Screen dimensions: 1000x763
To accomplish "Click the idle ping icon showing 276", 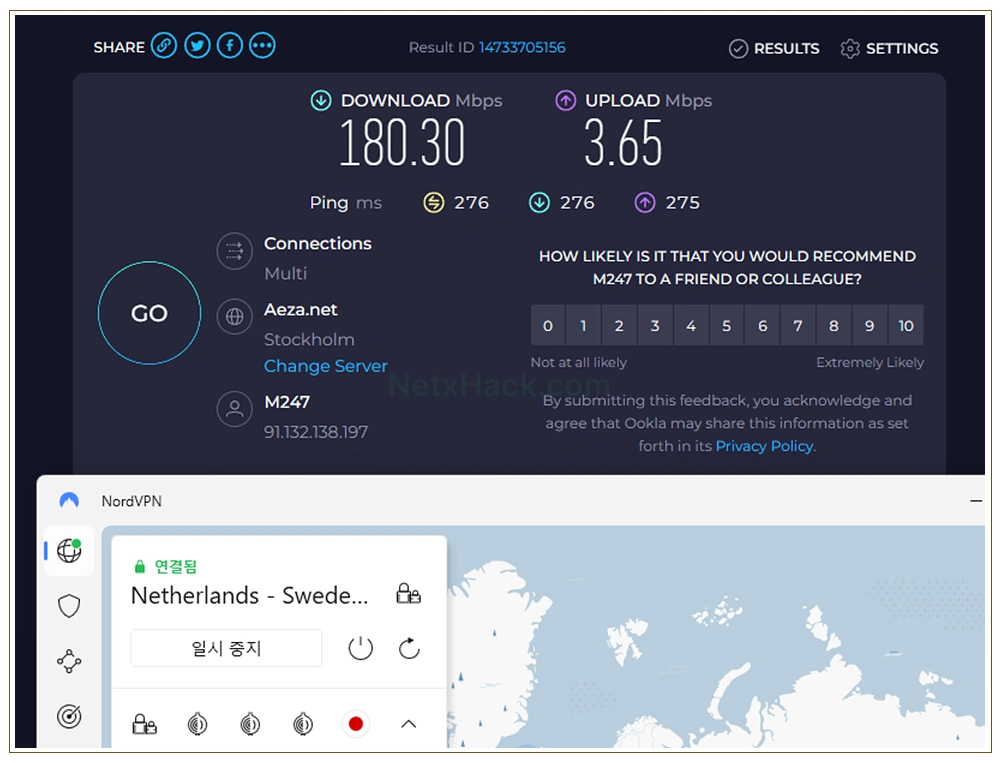I will (x=434, y=203).
